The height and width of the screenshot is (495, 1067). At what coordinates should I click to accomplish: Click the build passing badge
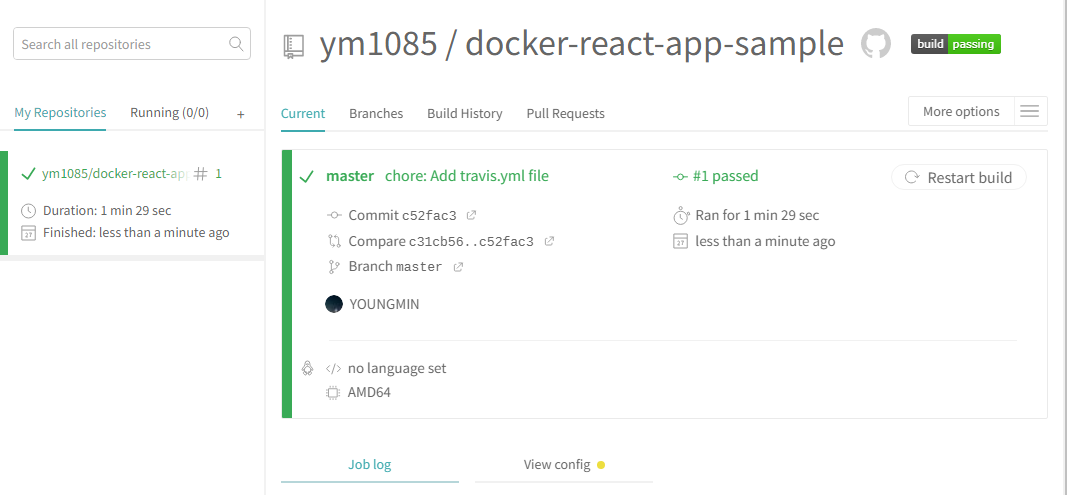955,44
